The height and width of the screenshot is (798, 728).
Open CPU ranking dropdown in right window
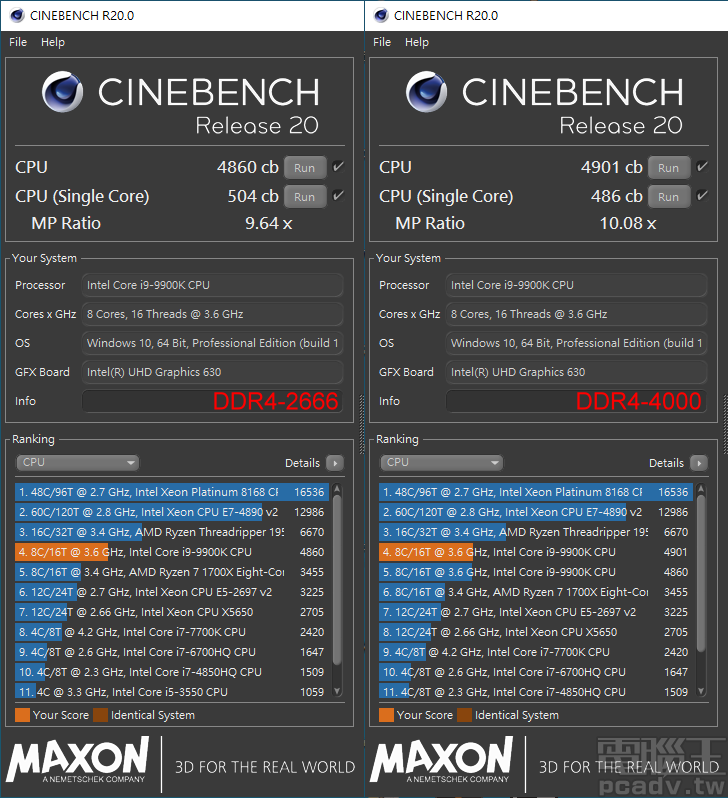coord(442,462)
